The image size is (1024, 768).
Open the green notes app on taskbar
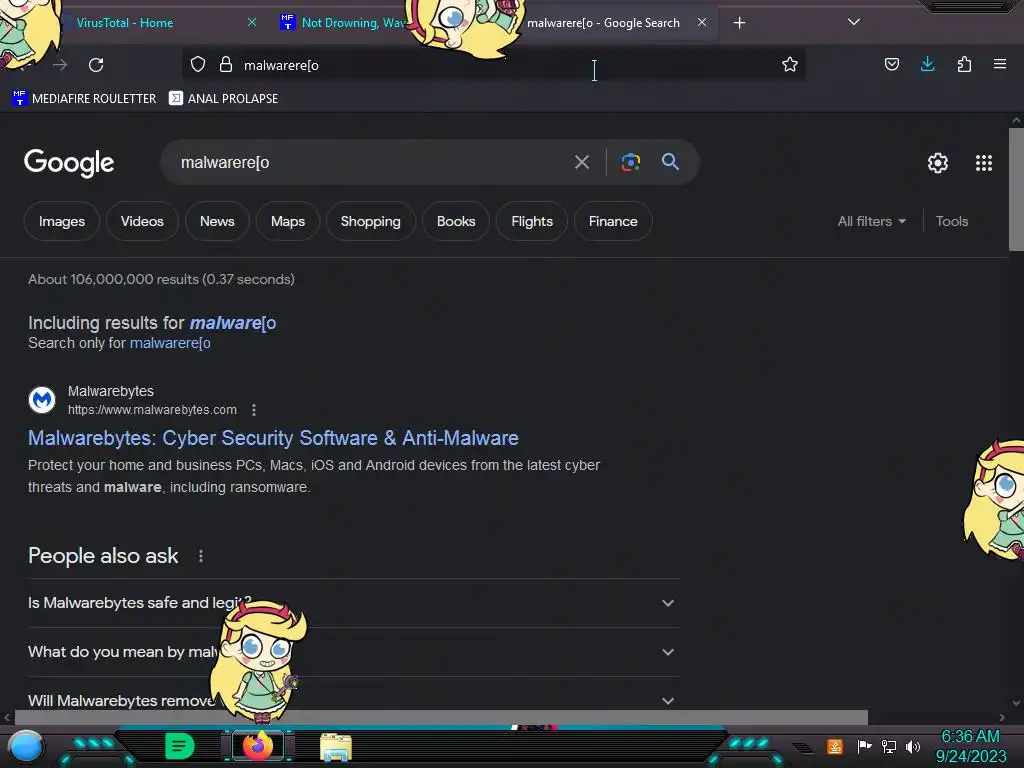point(180,746)
